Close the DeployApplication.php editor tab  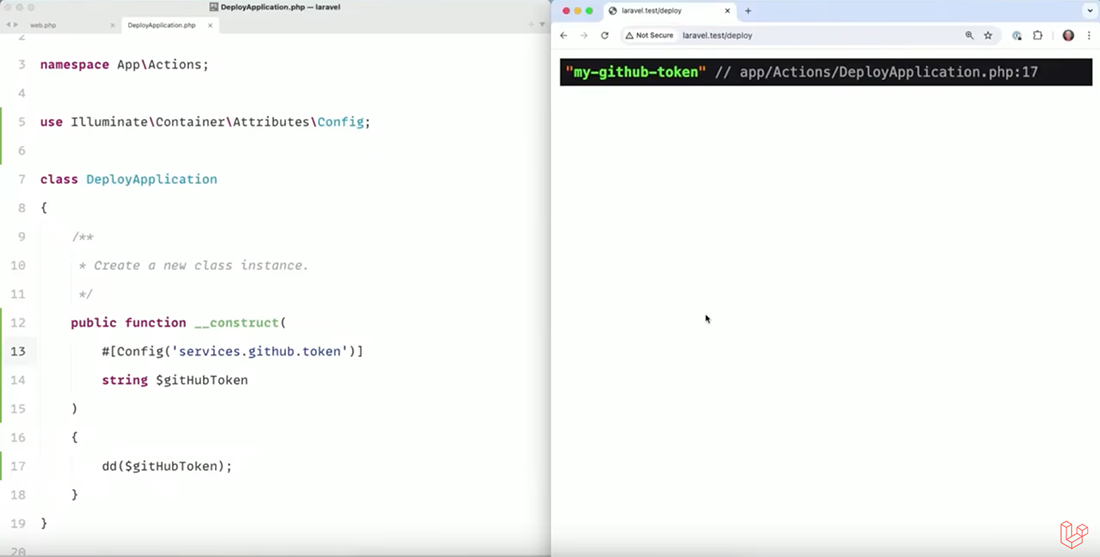[x=210, y=25]
